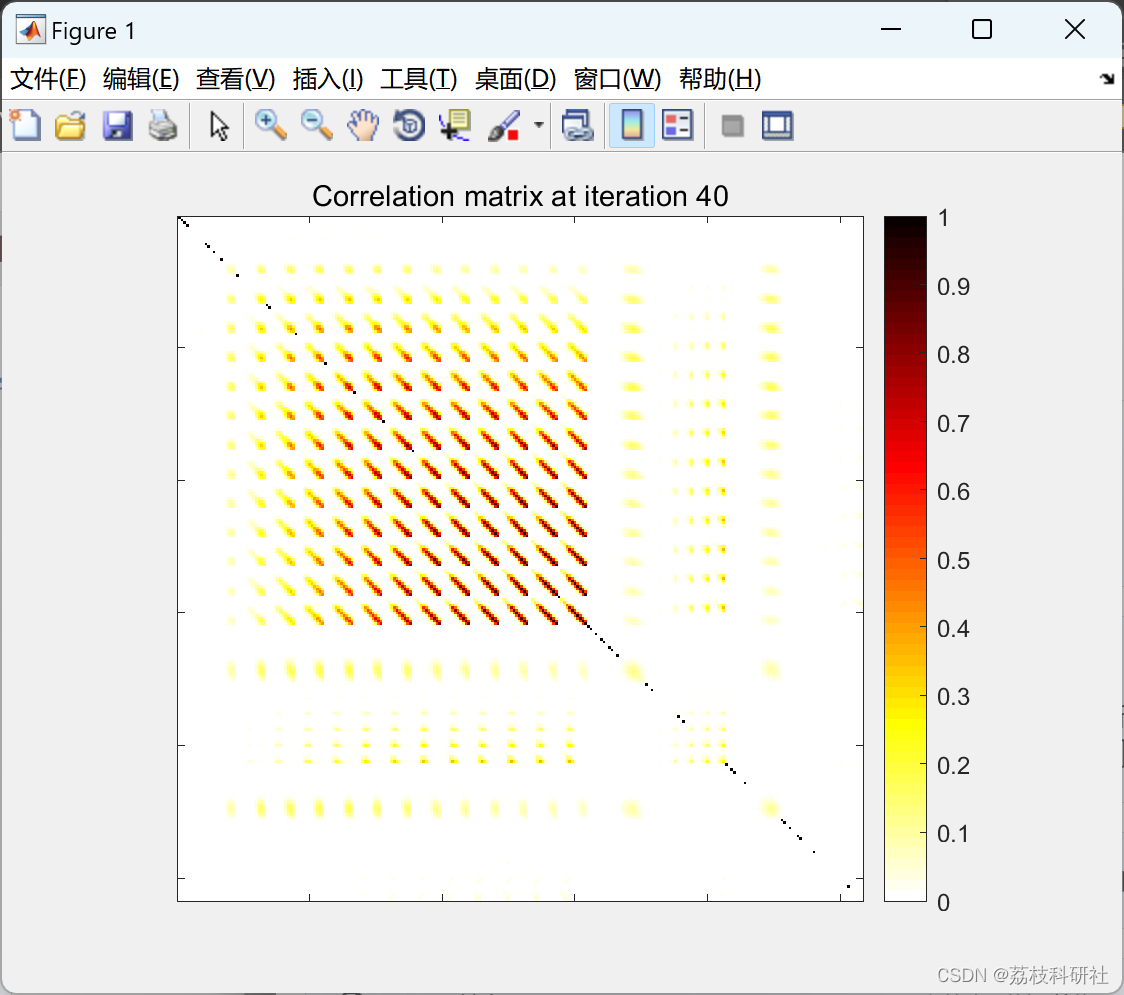1124x995 pixels.
Task: Click the colorbar tick label 0.1
Action: [x=953, y=834]
